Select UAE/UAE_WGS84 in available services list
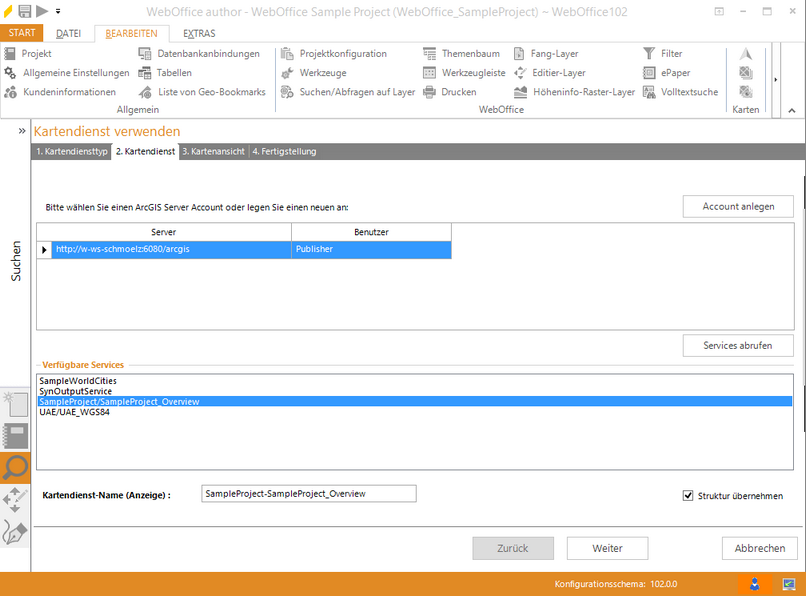 point(74,411)
